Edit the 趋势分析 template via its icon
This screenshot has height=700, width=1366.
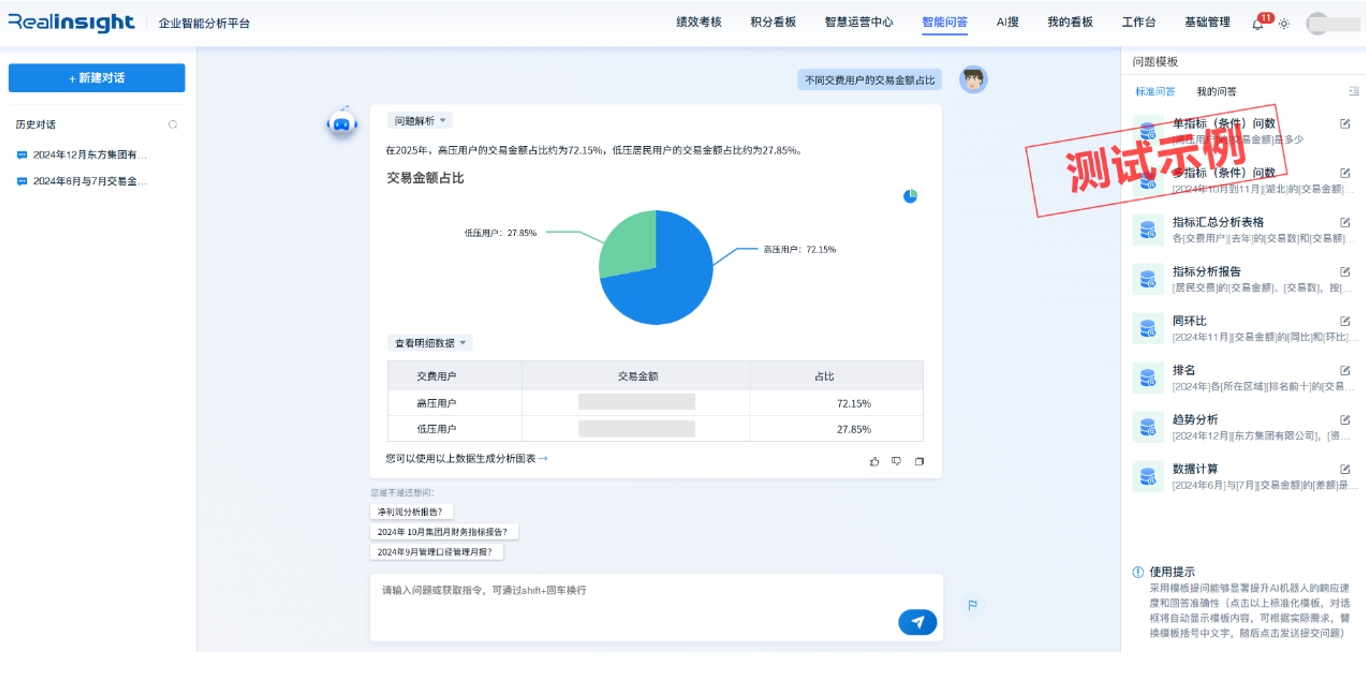[x=1345, y=420]
